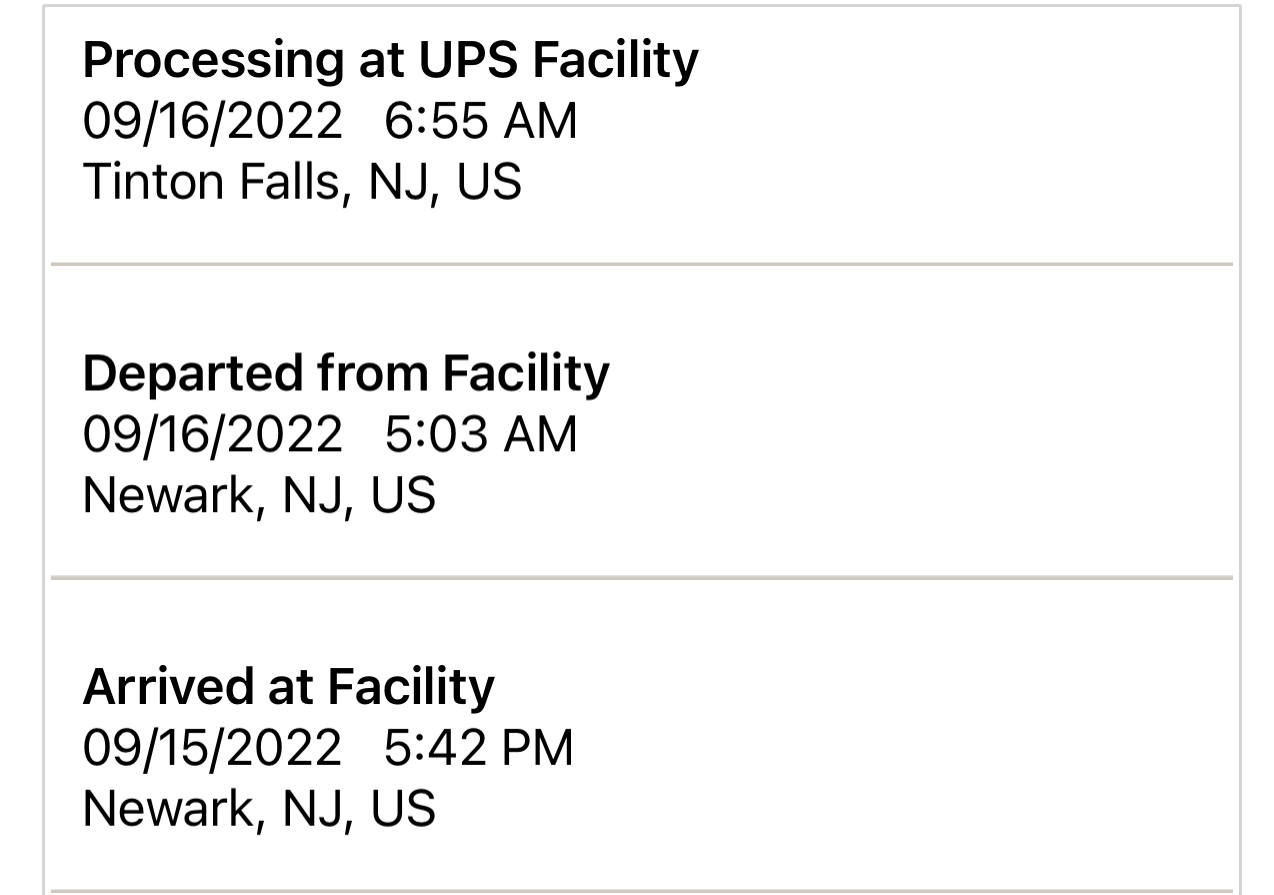Screen dimensions: 1274x895
Task: Tap Newark location under Departed from Facility
Action: tap(259, 496)
